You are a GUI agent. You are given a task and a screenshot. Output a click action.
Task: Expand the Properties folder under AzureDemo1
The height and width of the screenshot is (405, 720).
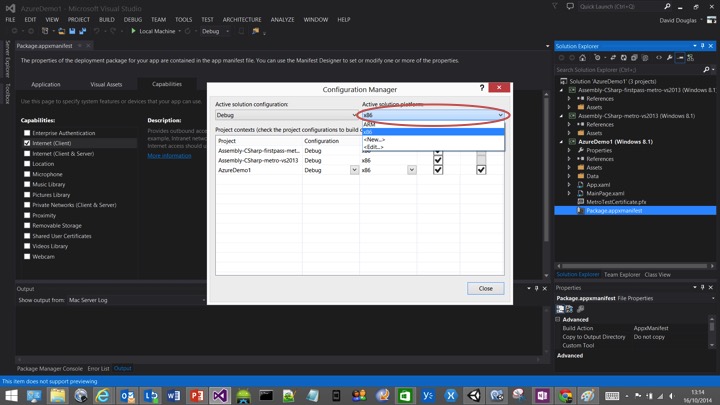click(569, 150)
